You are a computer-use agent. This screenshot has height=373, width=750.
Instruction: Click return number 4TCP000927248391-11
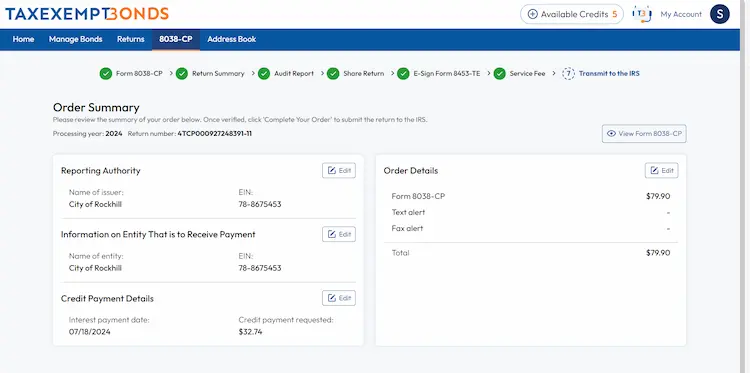tap(215, 134)
